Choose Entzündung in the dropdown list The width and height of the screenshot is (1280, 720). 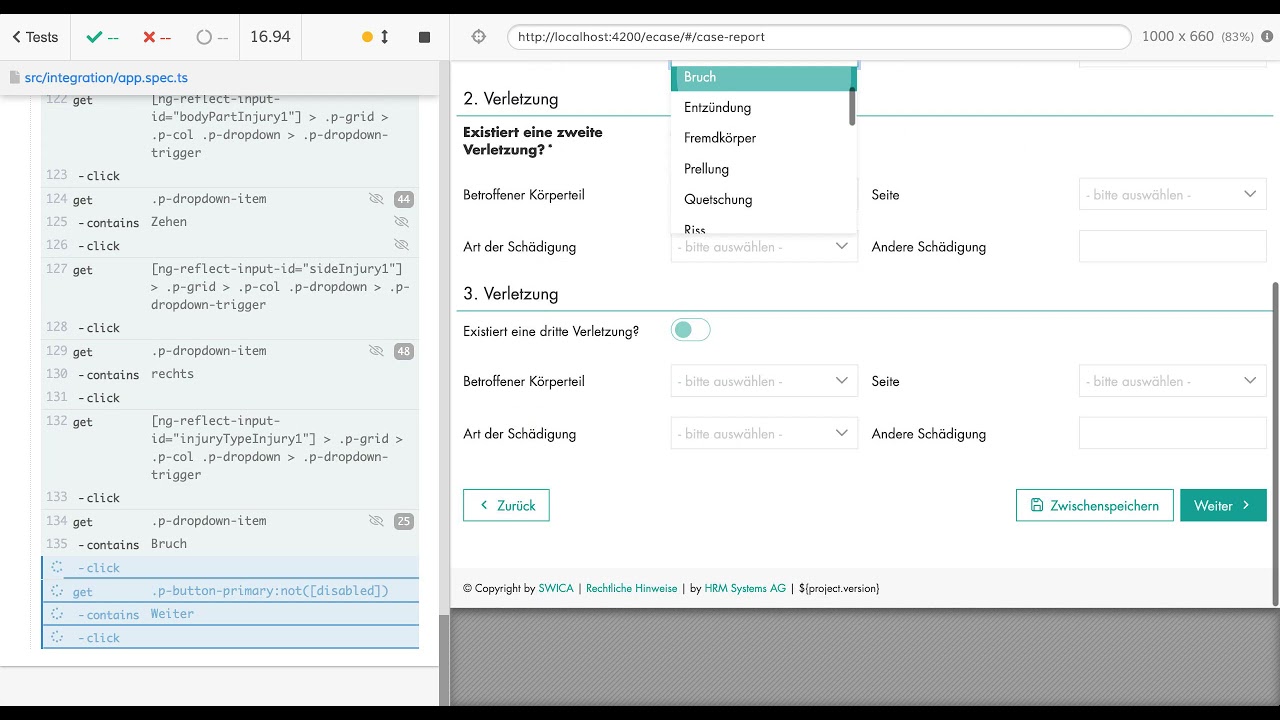tap(764, 107)
